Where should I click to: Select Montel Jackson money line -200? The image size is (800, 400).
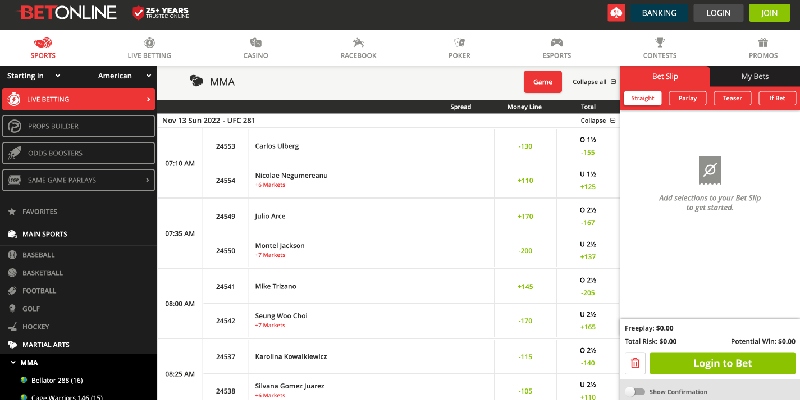point(525,251)
